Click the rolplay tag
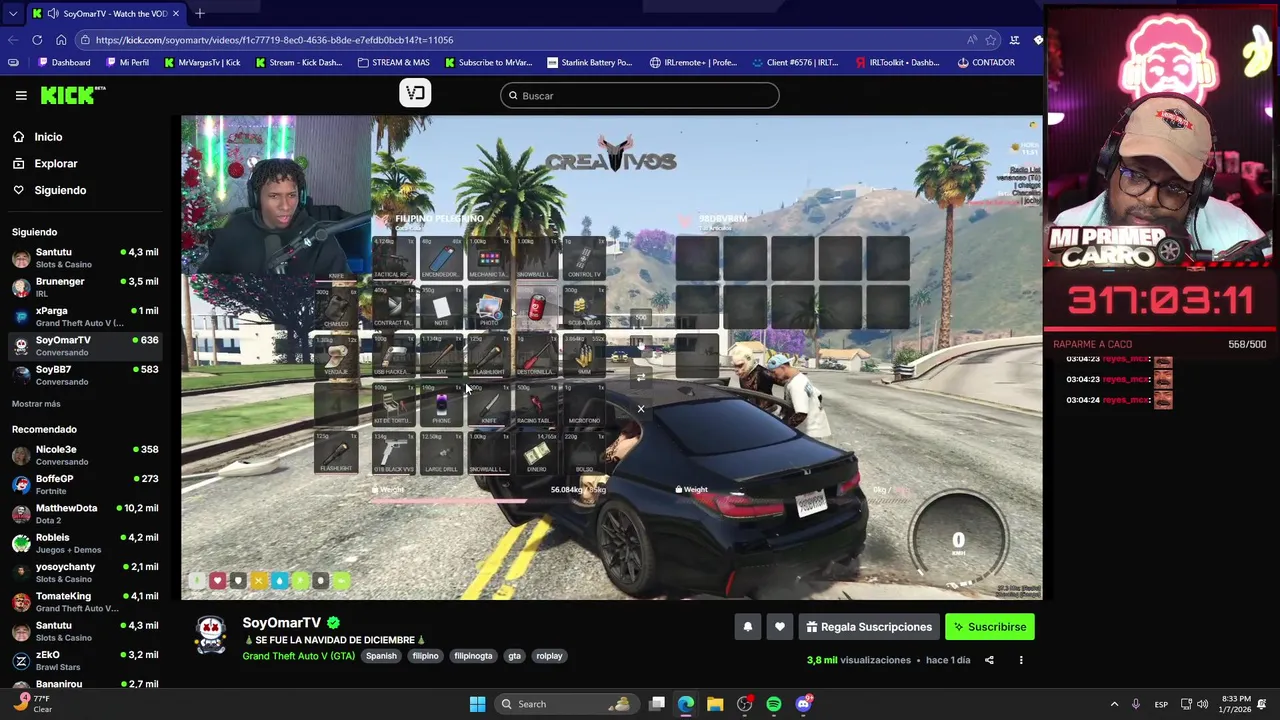This screenshot has height=720, width=1280. tap(549, 656)
